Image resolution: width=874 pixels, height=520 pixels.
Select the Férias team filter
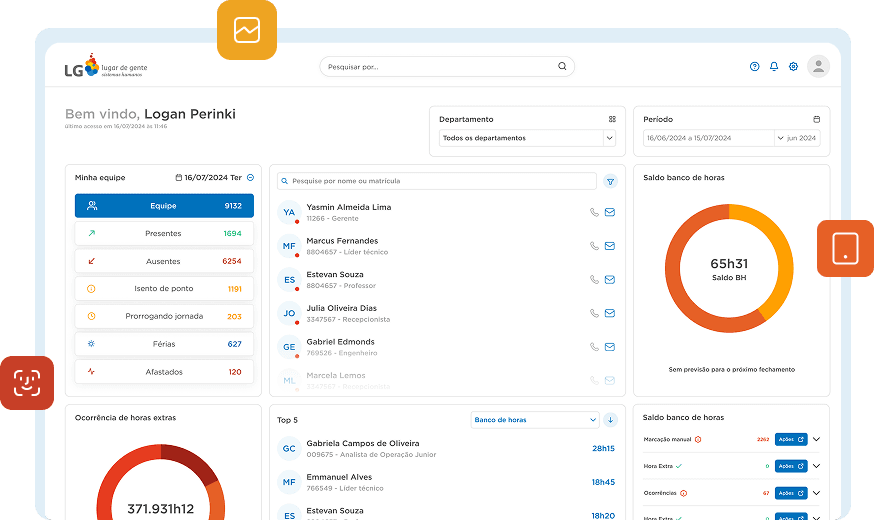point(164,344)
